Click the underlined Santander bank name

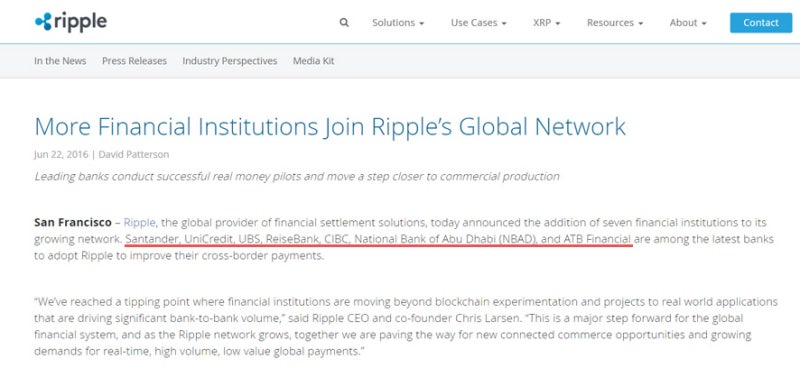(153, 239)
